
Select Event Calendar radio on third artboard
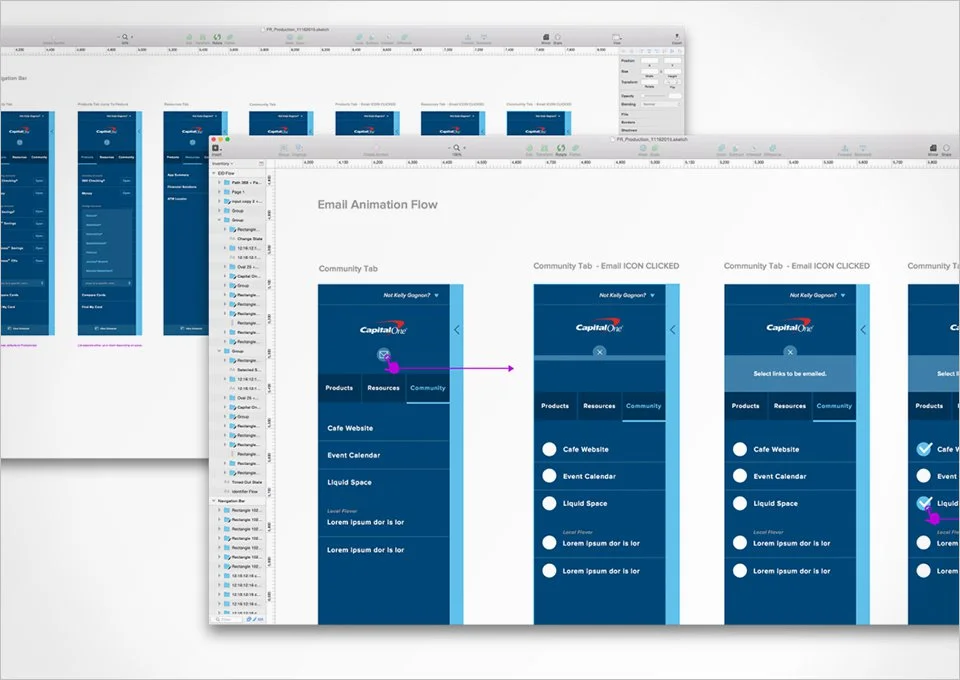pos(740,476)
